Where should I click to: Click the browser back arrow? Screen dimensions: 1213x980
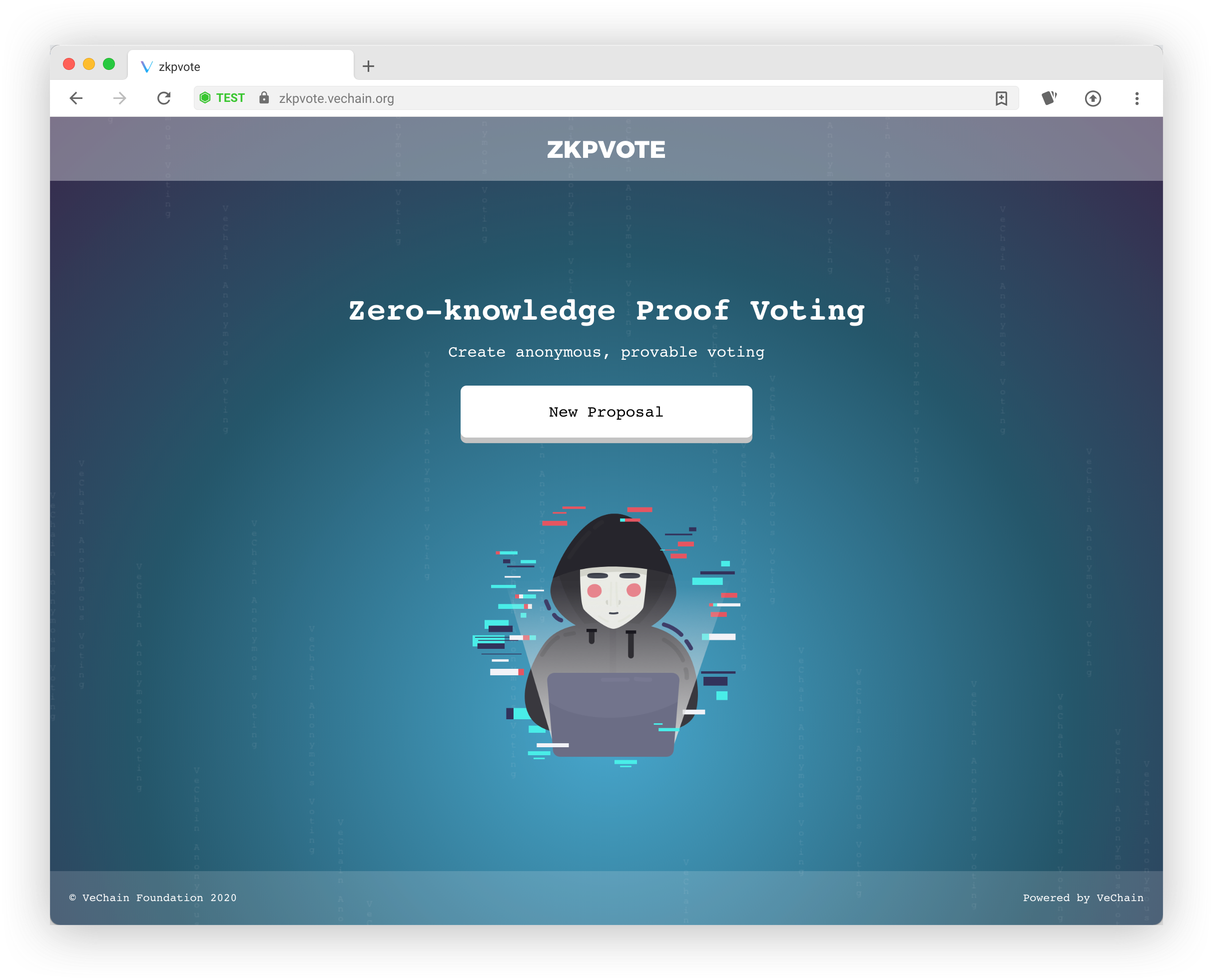76,98
